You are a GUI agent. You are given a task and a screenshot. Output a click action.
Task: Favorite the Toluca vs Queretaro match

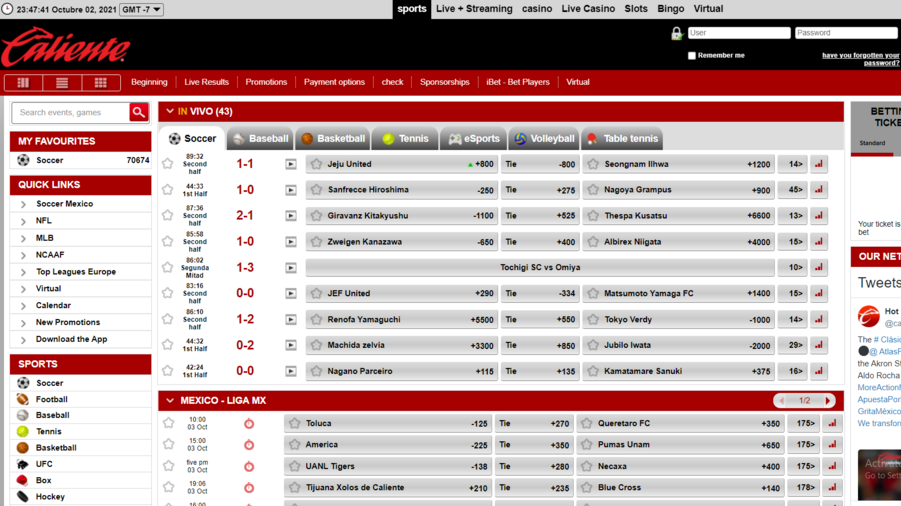[x=168, y=423]
